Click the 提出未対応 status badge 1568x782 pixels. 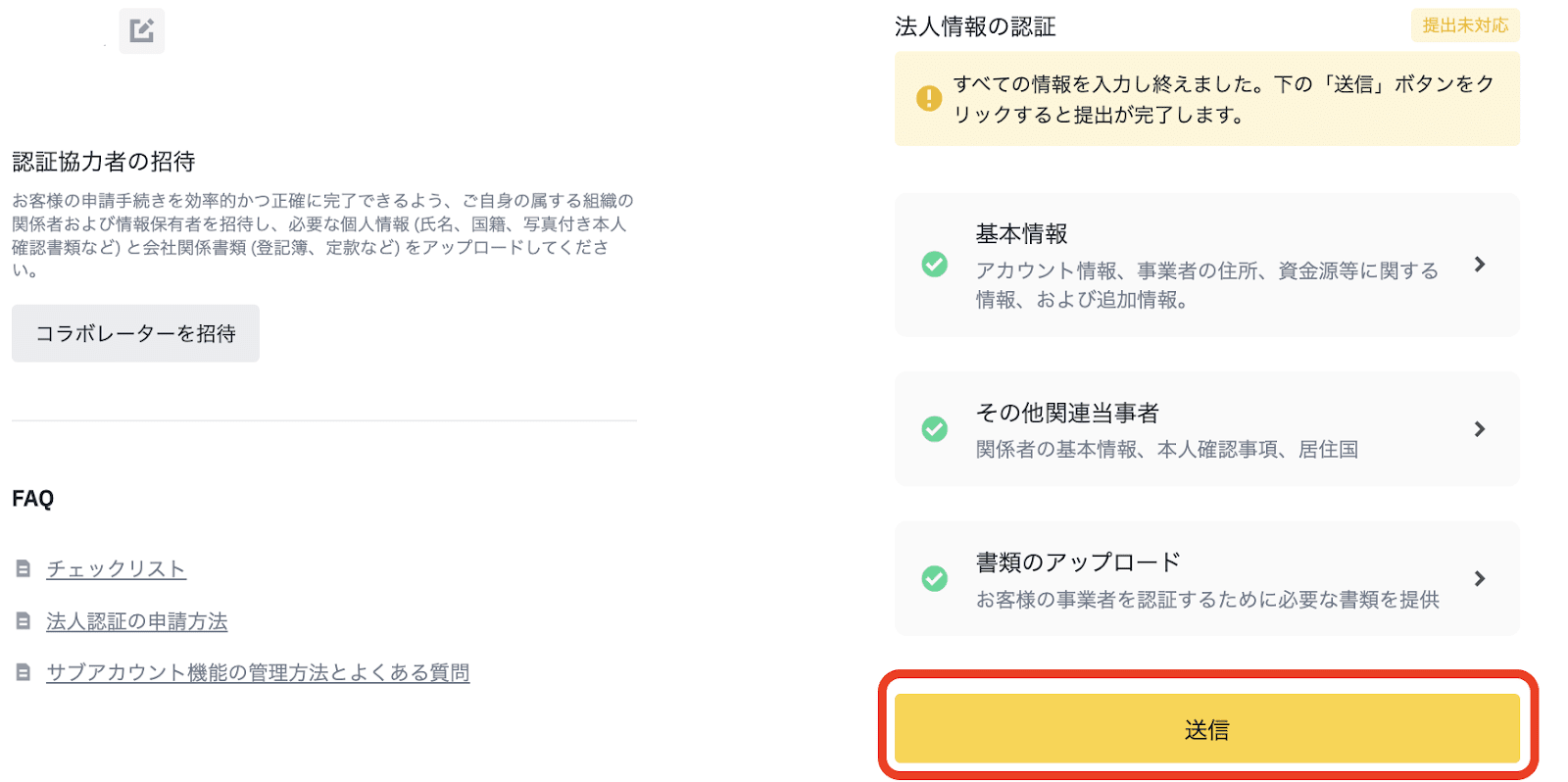point(1465,25)
